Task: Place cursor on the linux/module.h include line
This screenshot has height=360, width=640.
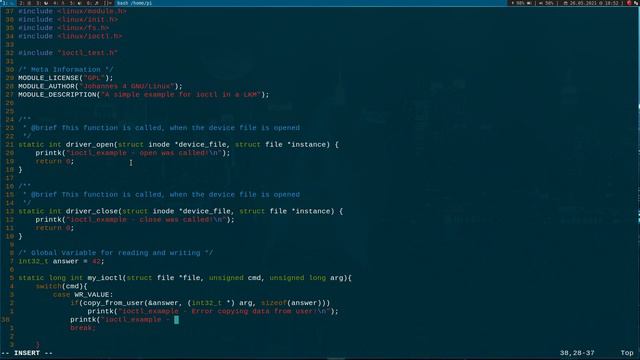Action: coord(72,11)
